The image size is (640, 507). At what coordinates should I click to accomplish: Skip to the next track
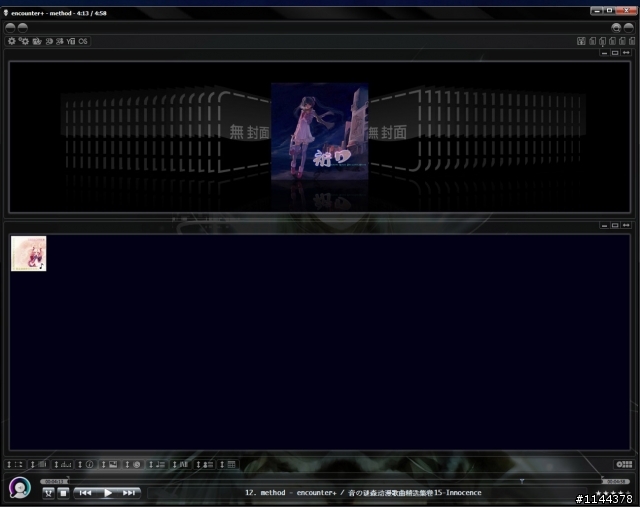pyautogui.click(x=129, y=493)
